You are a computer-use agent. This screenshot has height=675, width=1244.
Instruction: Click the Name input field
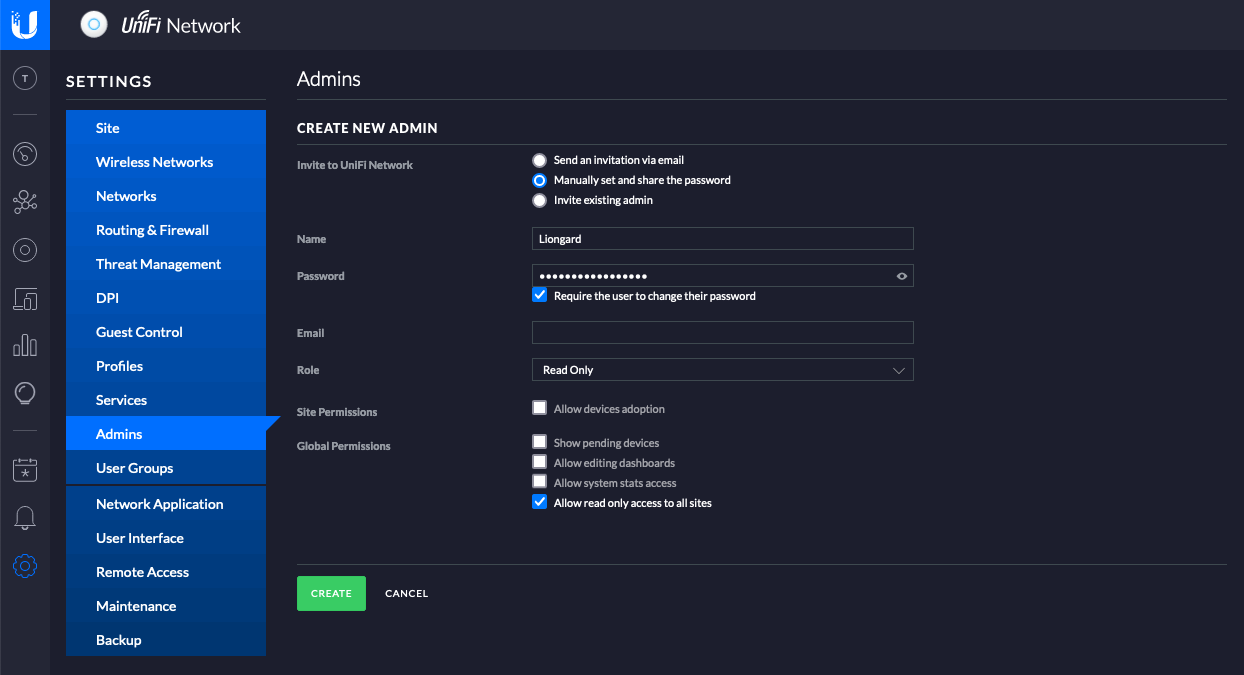[x=723, y=238]
